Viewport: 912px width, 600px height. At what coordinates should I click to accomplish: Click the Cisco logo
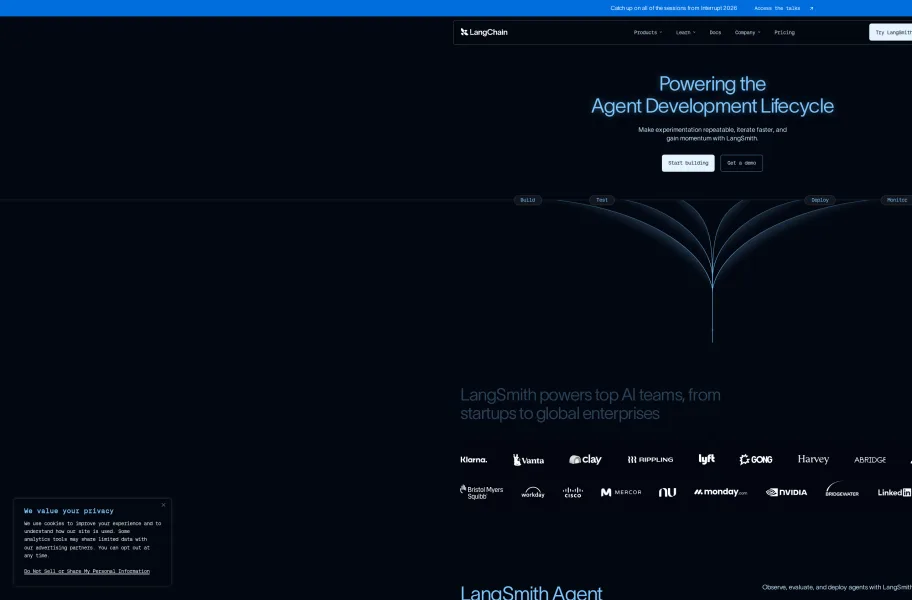coord(572,492)
